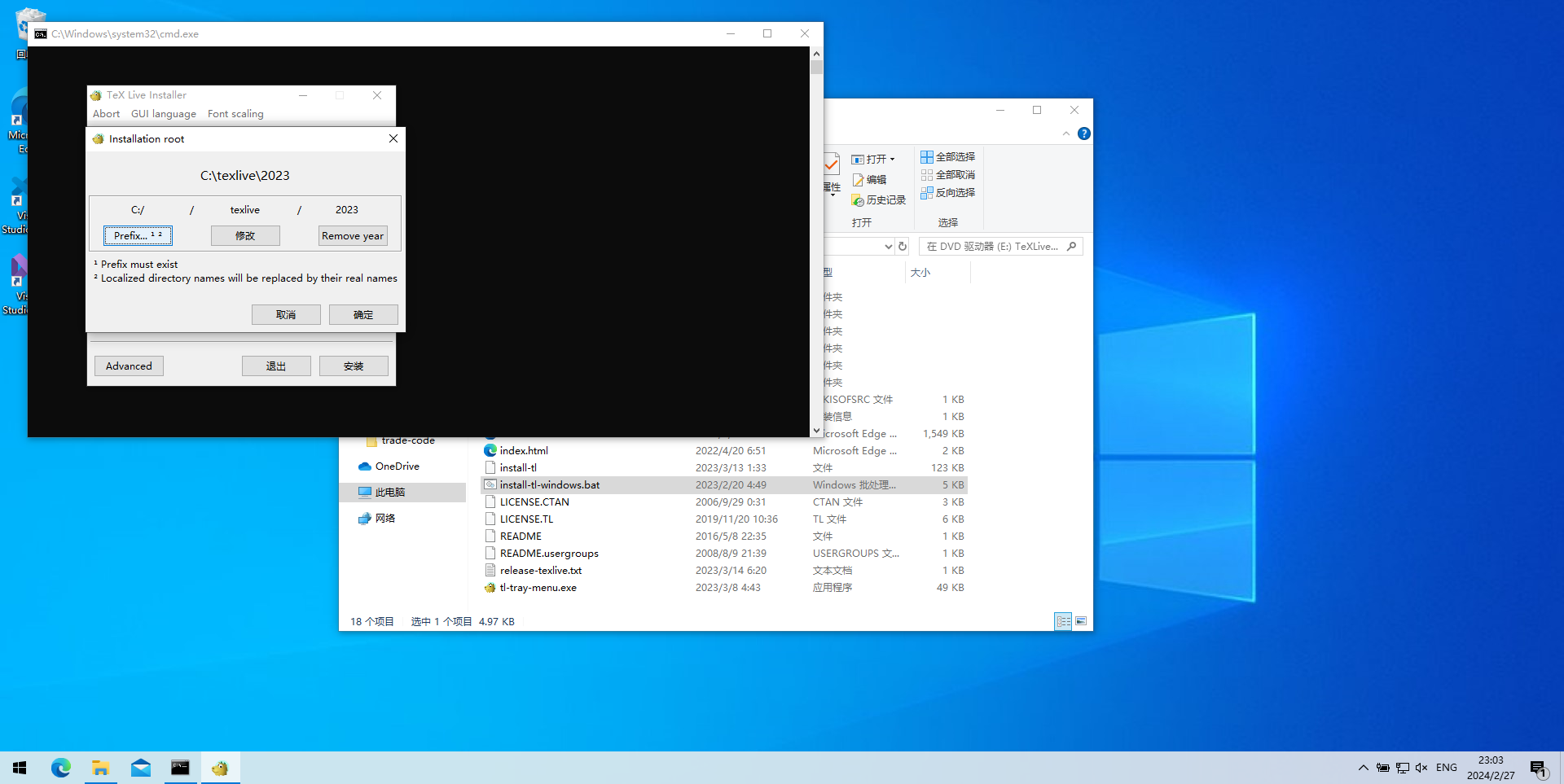This screenshot has width=1564, height=784.
Task: Close the Installation root dialog
Action: [x=393, y=138]
